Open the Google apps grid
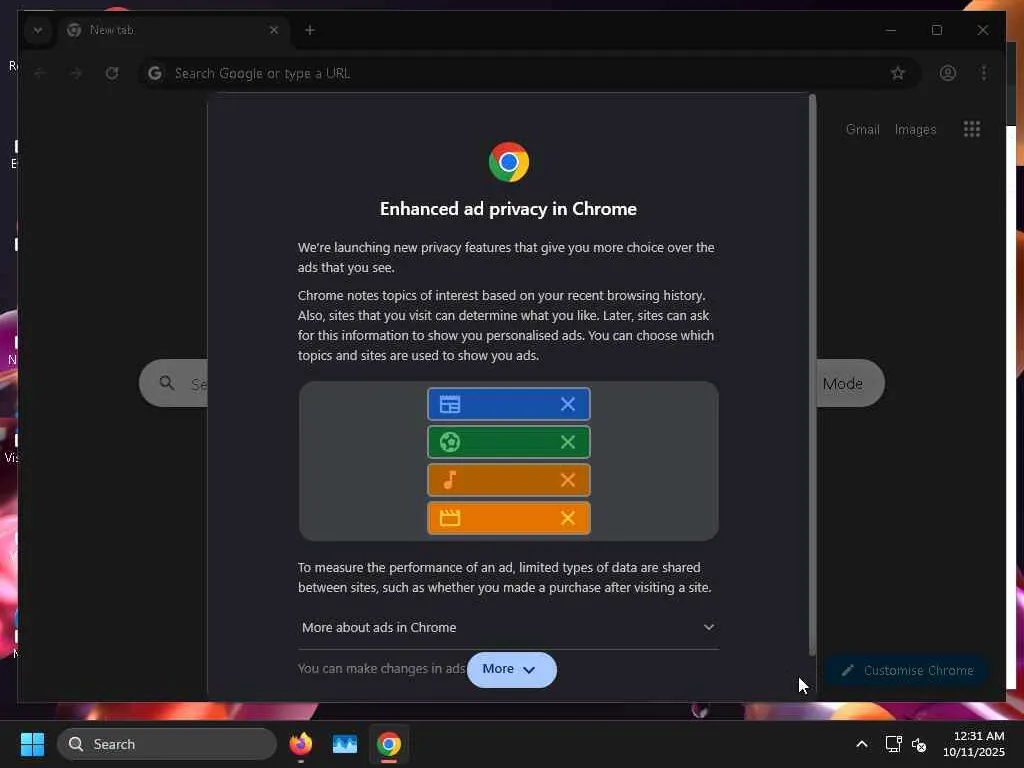This screenshot has height=768, width=1024. pyautogui.click(x=972, y=129)
